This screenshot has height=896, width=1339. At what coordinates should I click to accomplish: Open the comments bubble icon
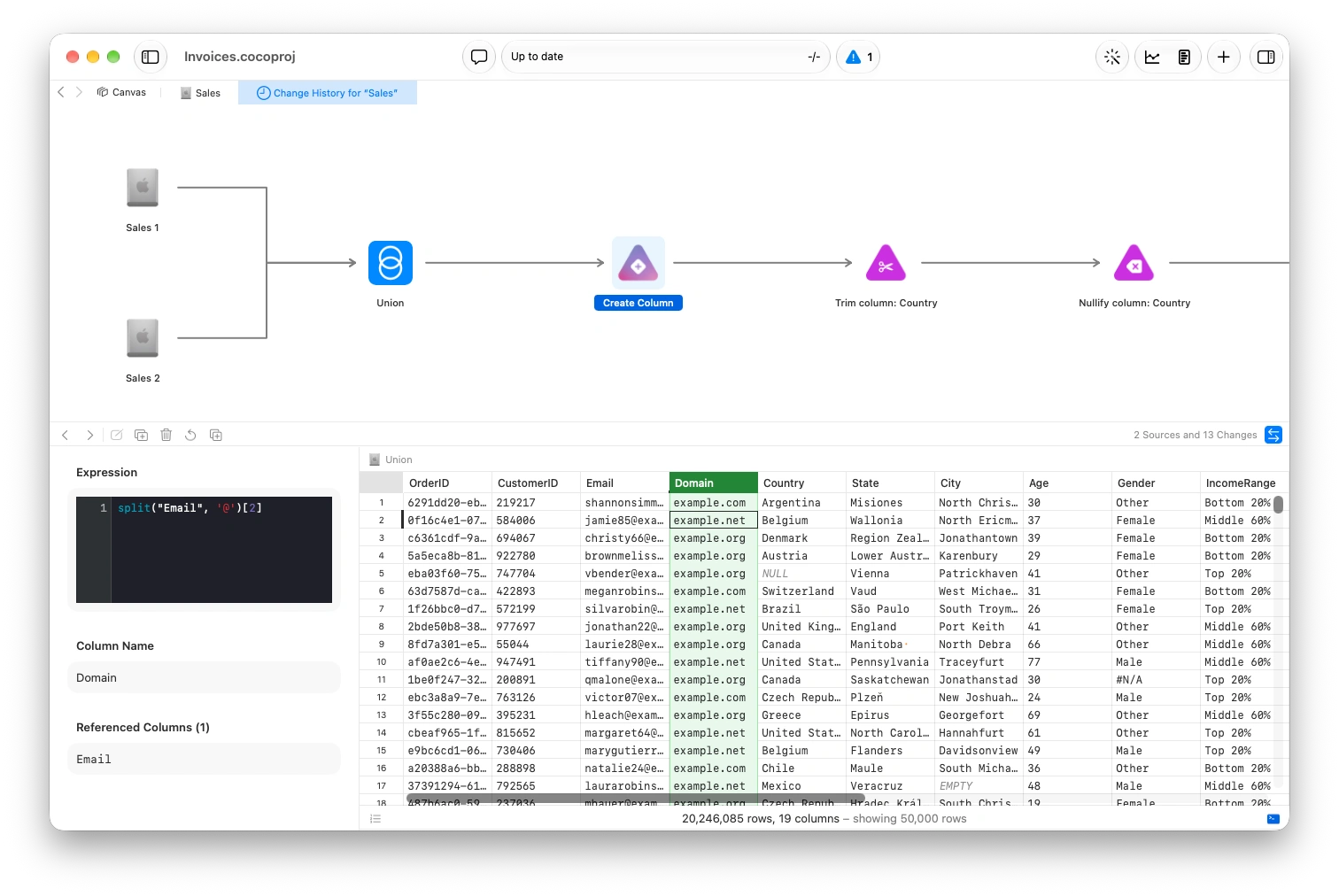point(479,57)
